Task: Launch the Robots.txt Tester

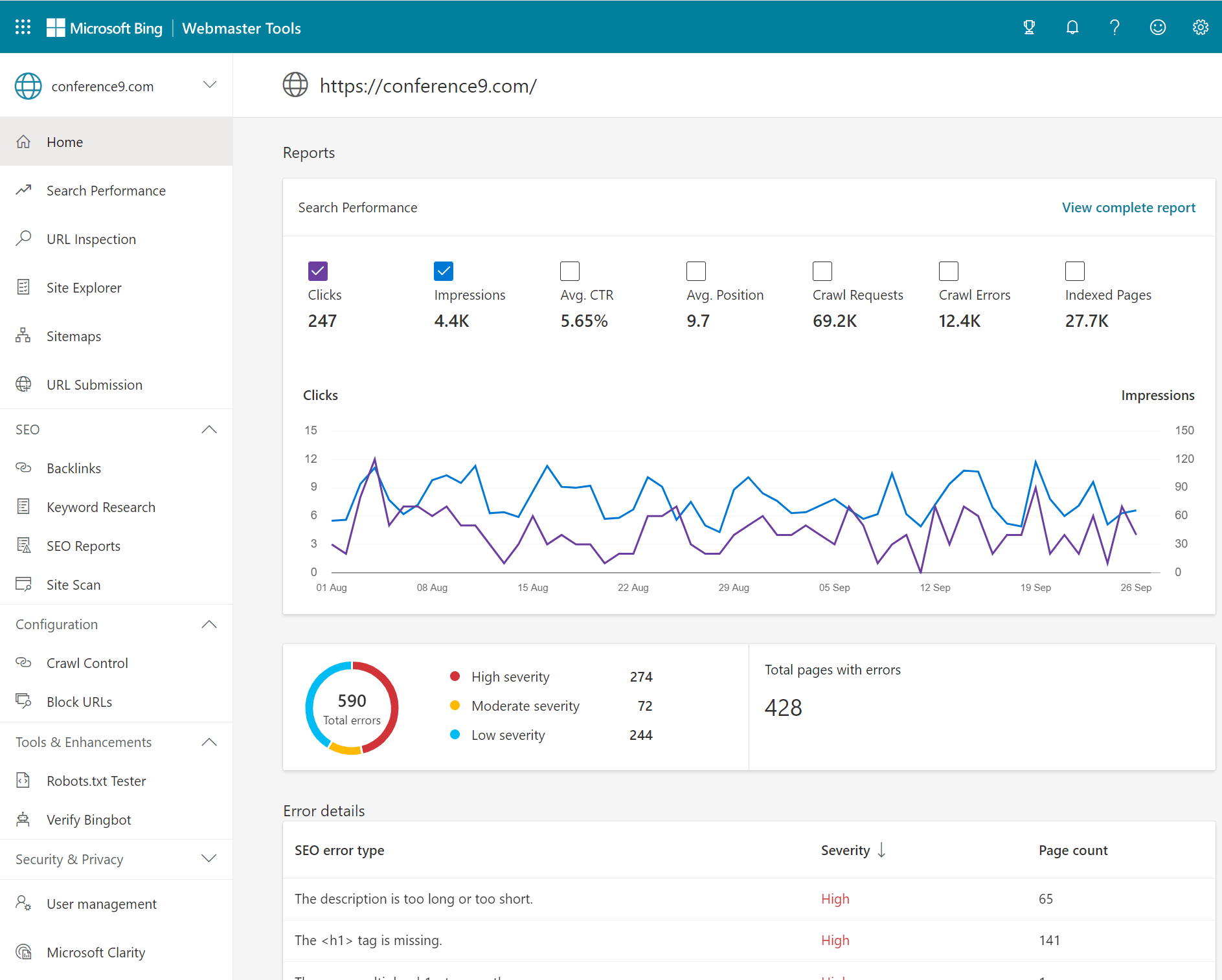Action: coord(96,781)
